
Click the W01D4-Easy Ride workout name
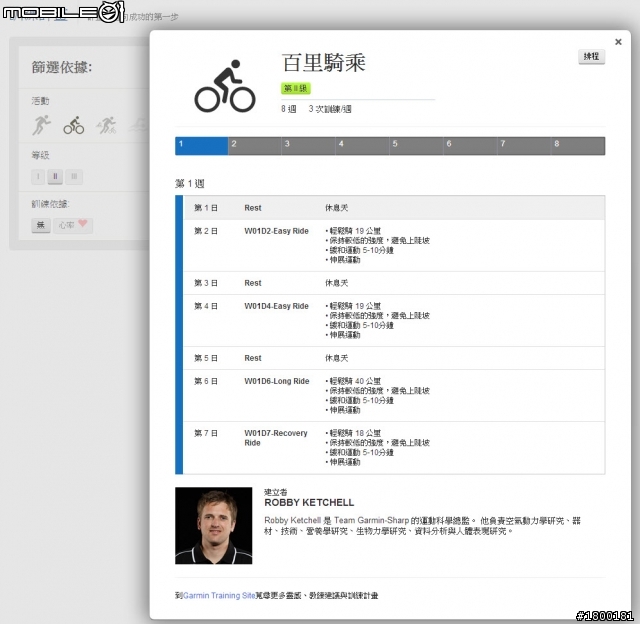(276, 306)
